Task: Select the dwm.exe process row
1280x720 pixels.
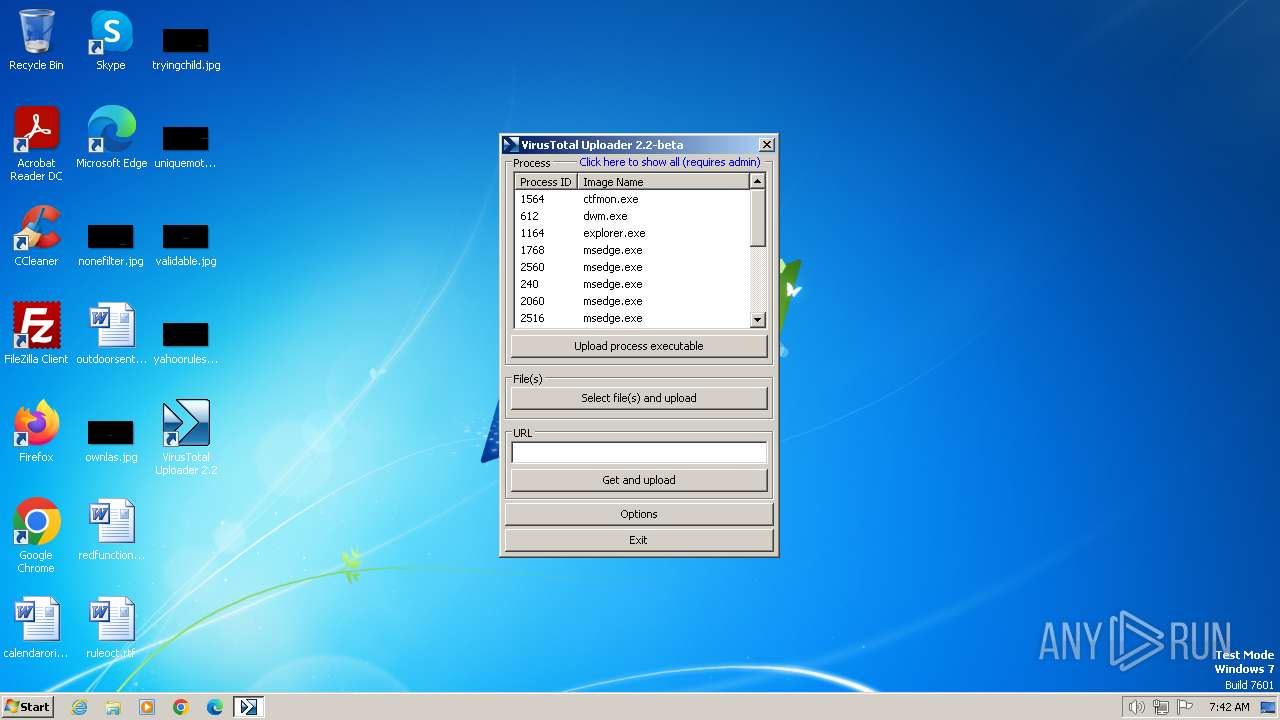Action: 632,216
